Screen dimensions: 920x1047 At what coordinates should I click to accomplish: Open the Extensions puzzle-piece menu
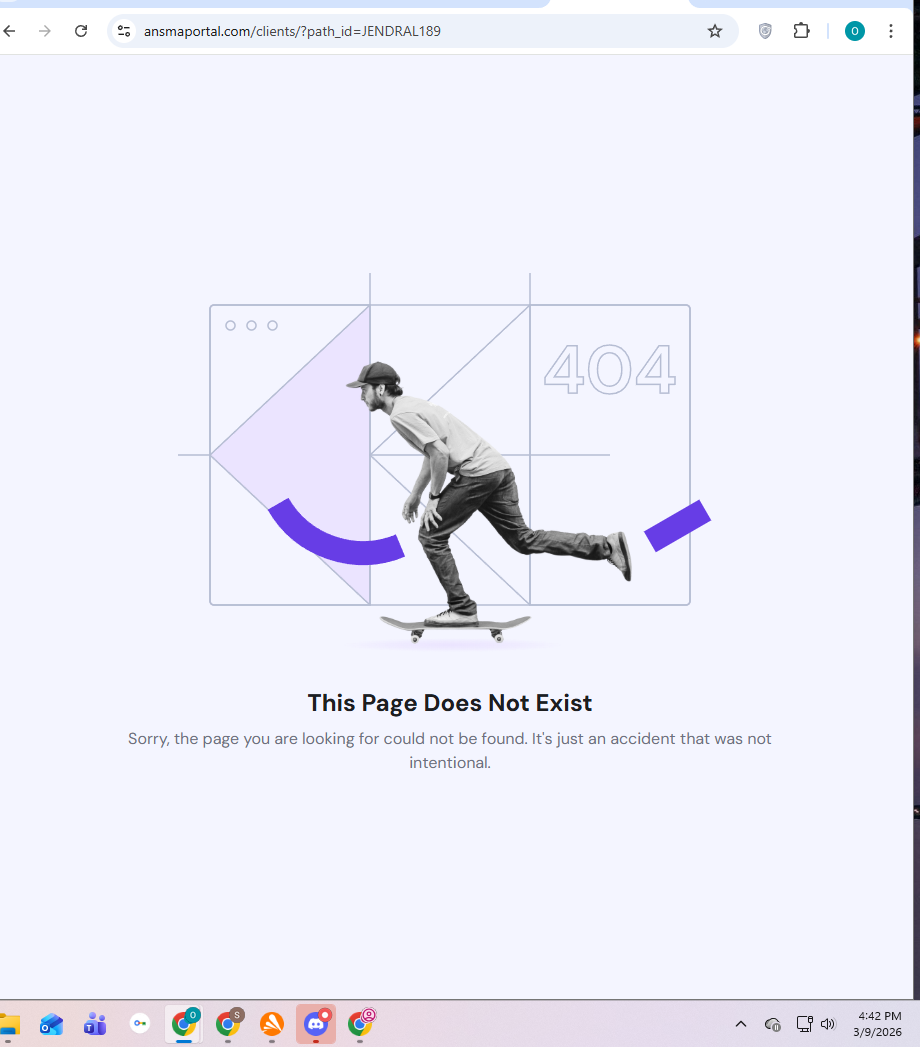coord(801,31)
